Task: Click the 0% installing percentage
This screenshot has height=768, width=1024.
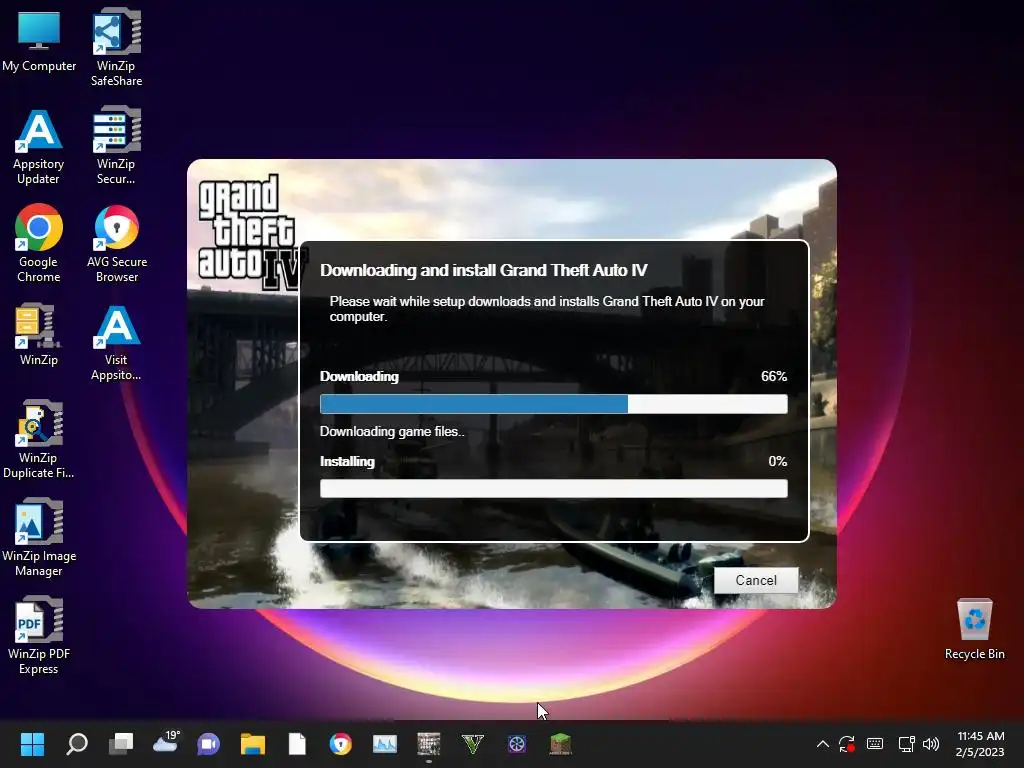Action: (777, 461)
